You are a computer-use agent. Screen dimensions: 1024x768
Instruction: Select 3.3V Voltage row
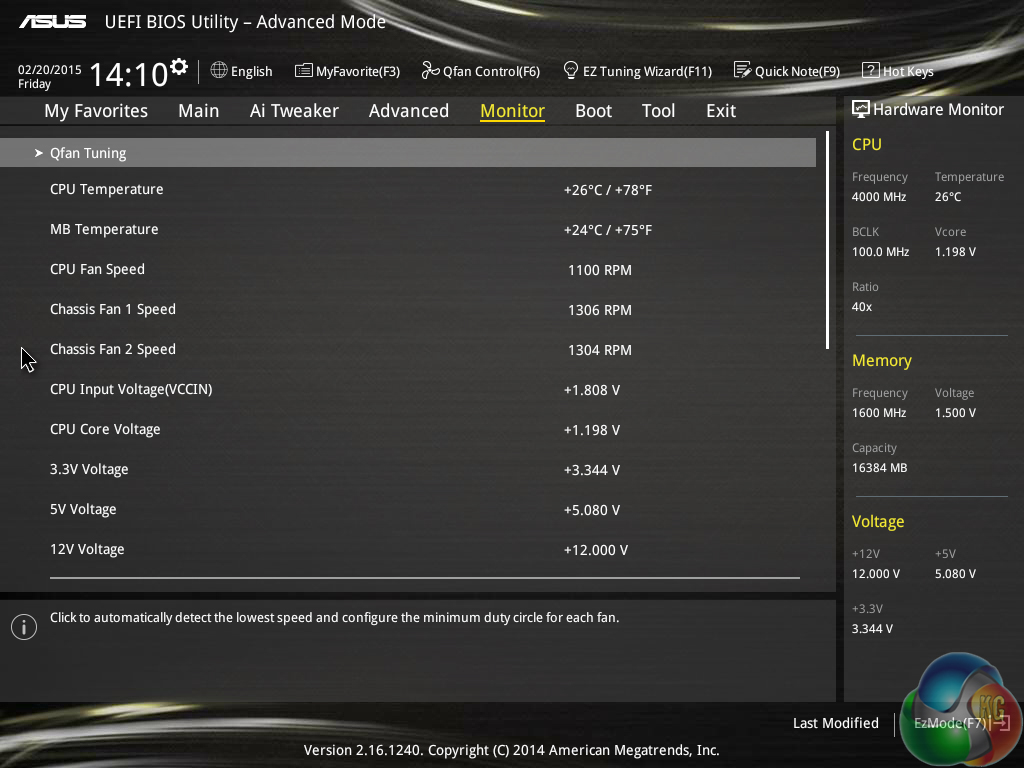[408, 470]
